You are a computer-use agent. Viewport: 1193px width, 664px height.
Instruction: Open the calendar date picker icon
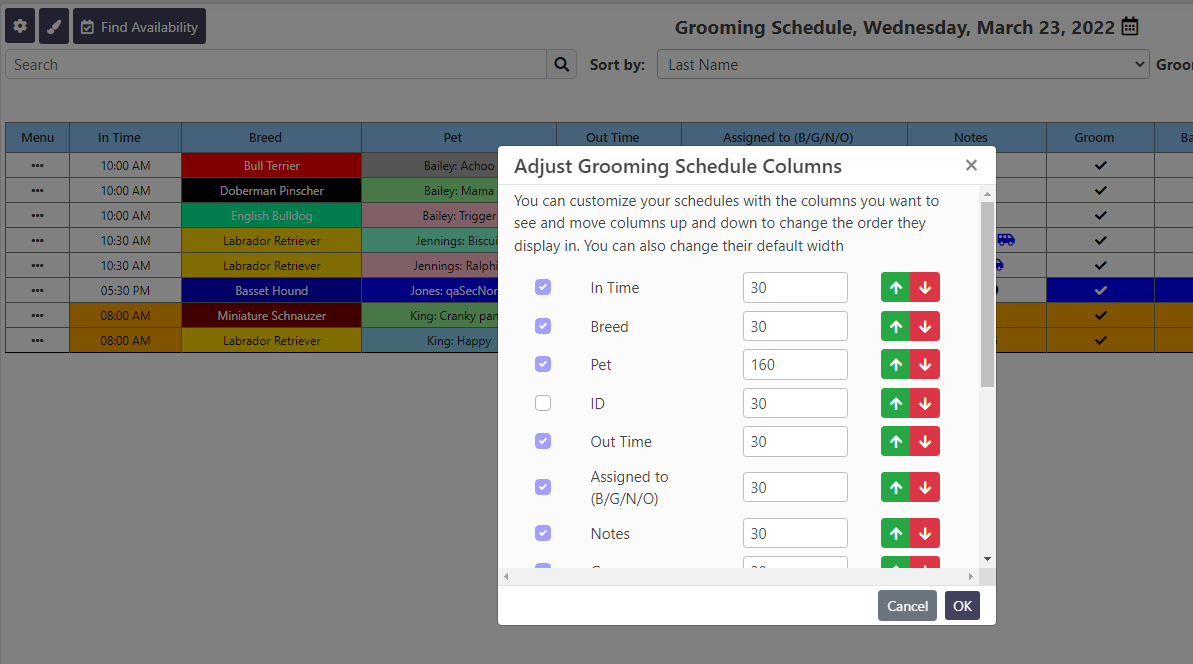click(1130, 27)
